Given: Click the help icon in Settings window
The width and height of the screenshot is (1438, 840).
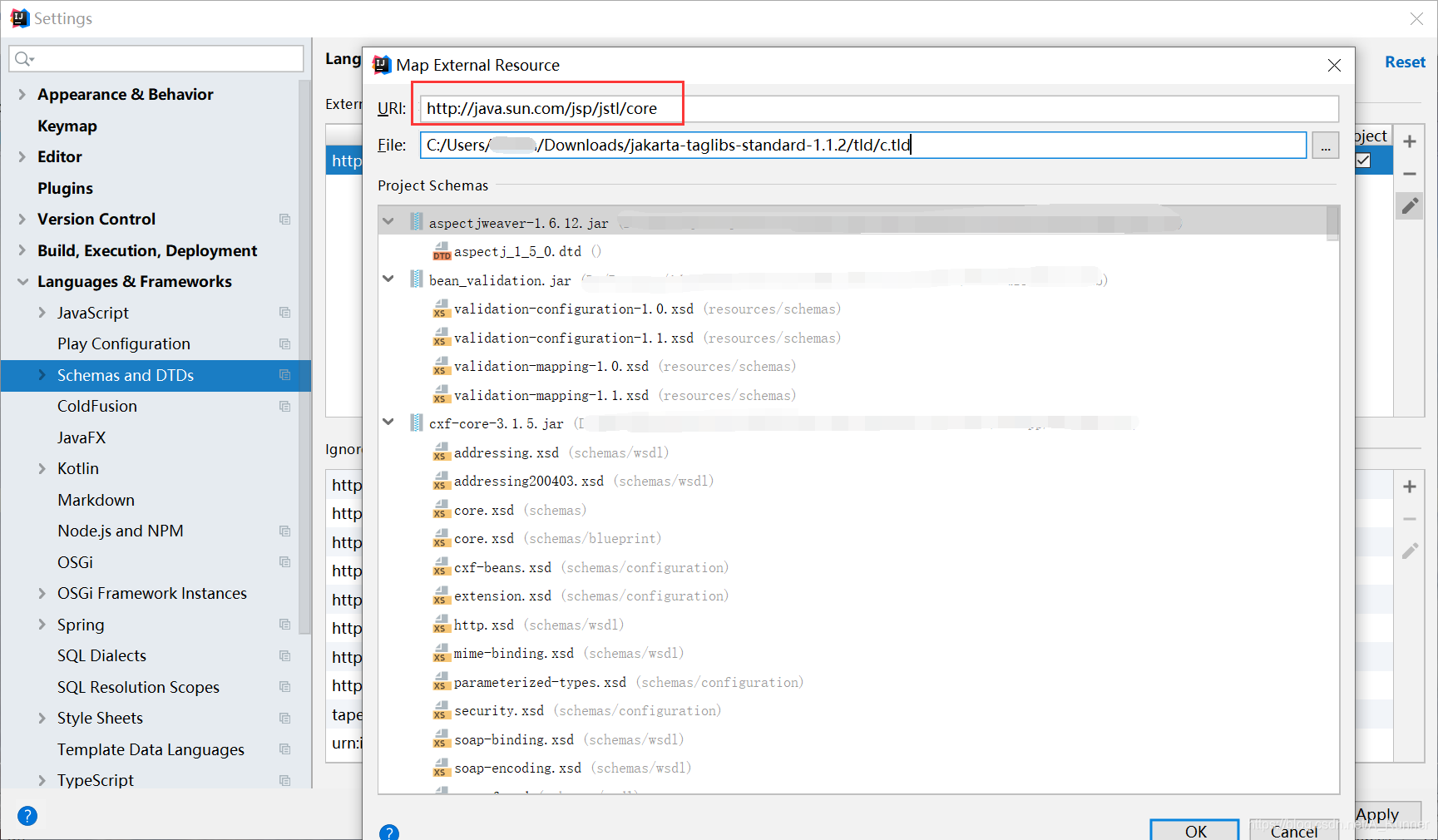Looking at the screenshot, I should point(27,816).
